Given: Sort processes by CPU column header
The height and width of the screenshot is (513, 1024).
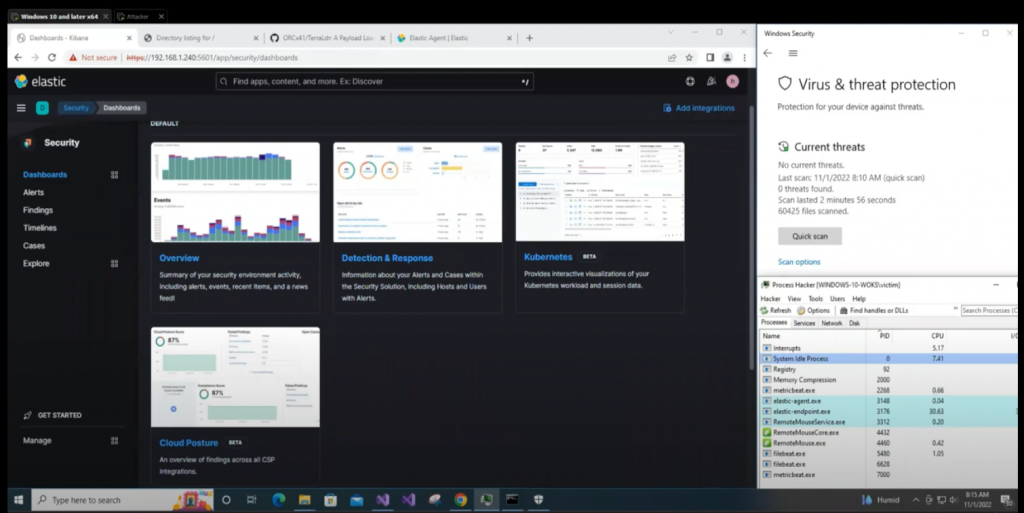Looking at the screenshot, I should pos(937,335).
